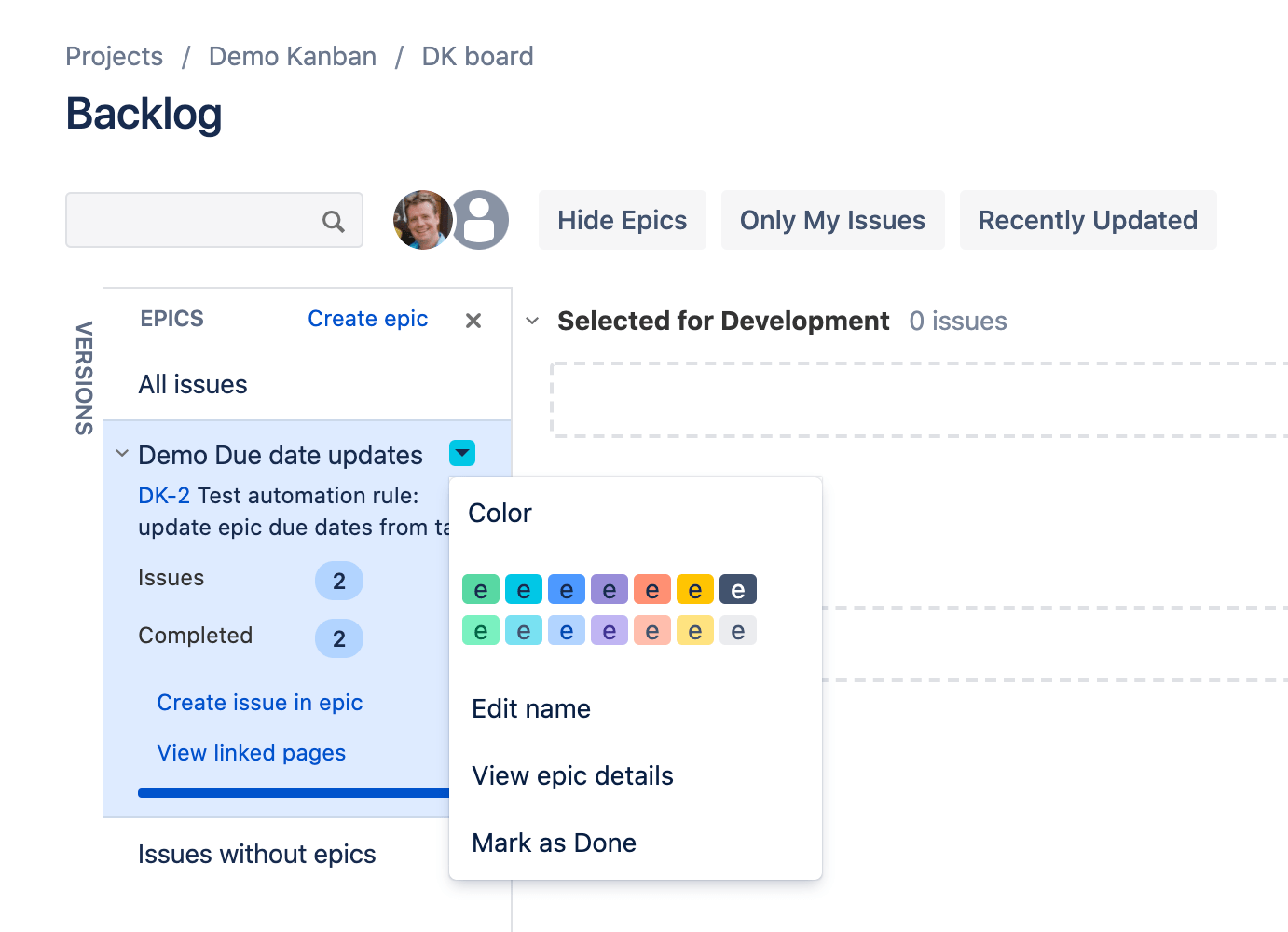Image resolution: width=1288 pixels, height=932 pixels.
Task: Click the search magnifier icon
Action: point(333,221)
